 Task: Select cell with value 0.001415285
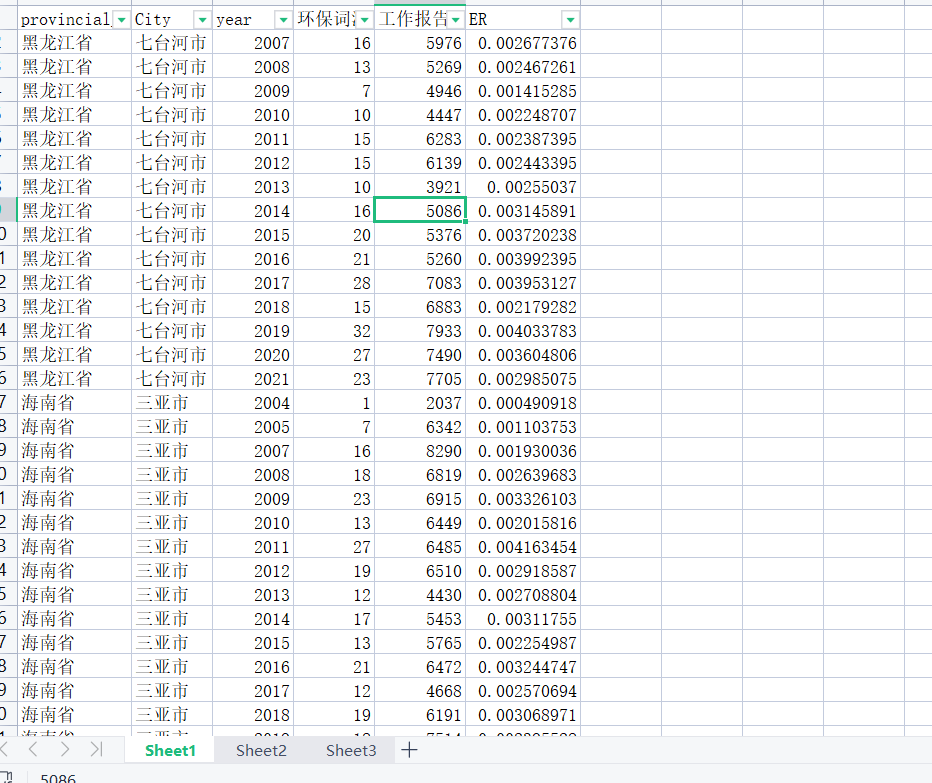coord(523,90)
